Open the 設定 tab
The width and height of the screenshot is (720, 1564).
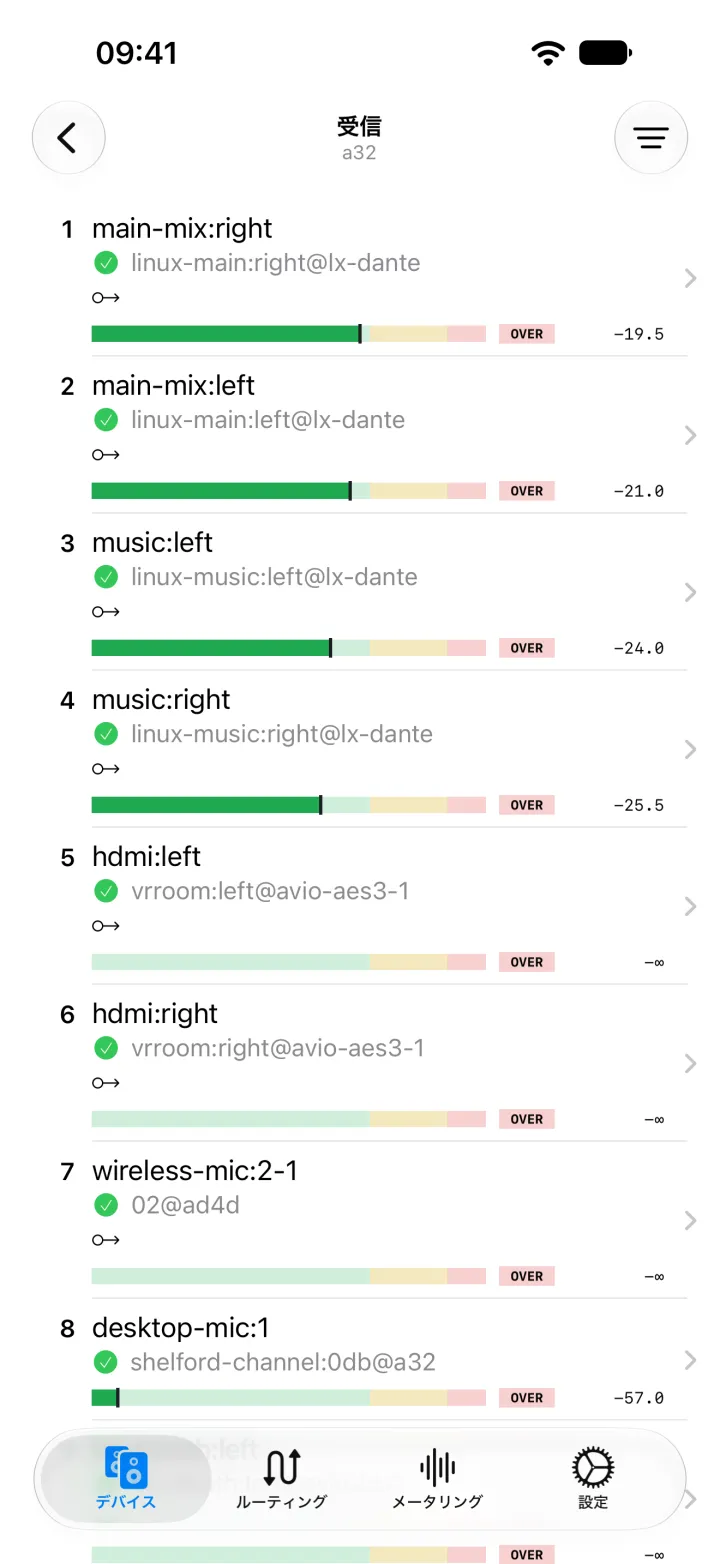click(x=593, y=1480)
